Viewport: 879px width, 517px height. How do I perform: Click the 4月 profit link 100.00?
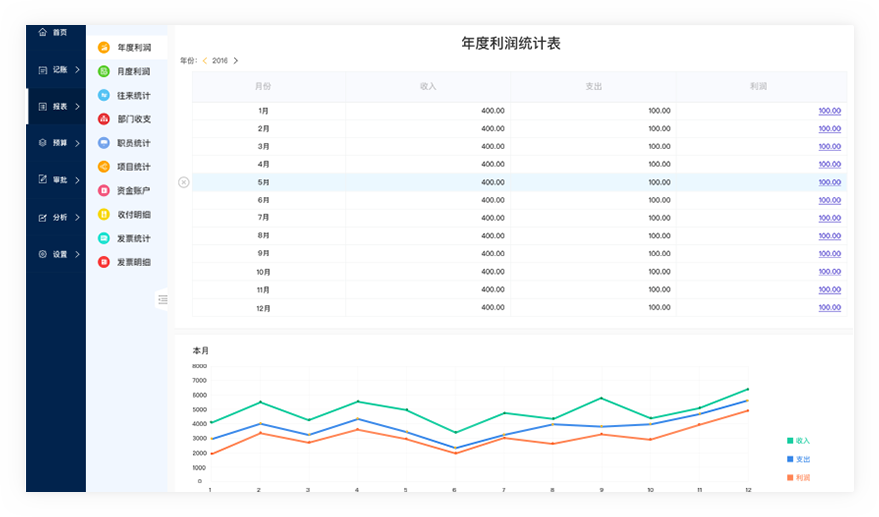(830, 164)
